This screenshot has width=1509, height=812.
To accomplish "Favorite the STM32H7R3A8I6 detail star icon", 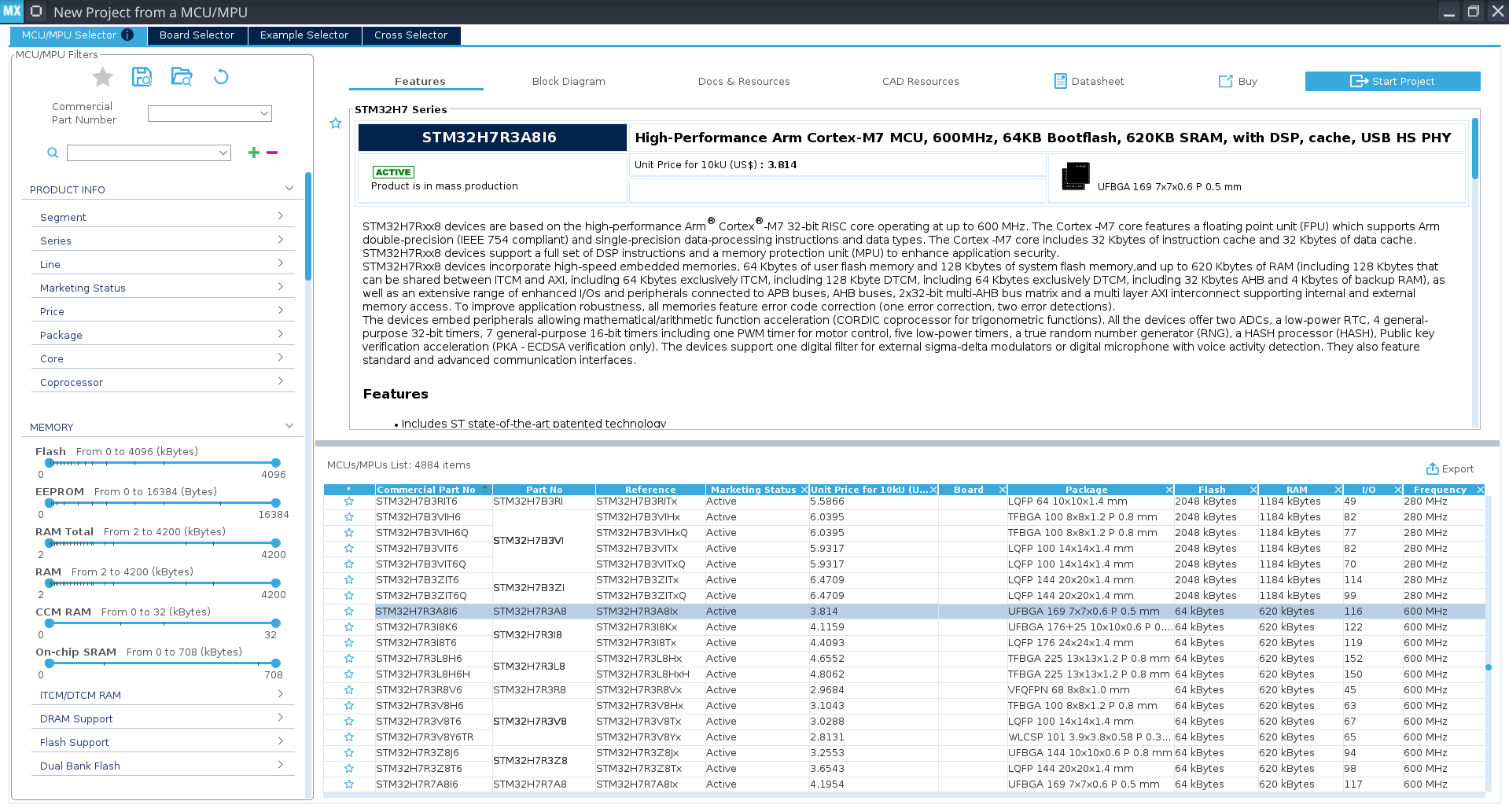I will point(336,123).
